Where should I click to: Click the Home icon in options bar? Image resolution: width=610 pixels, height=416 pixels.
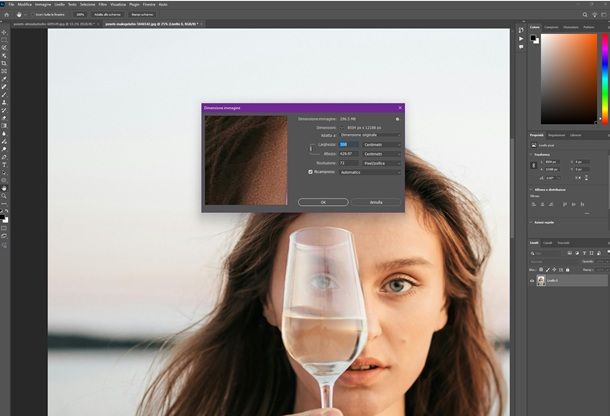(7, 15)
